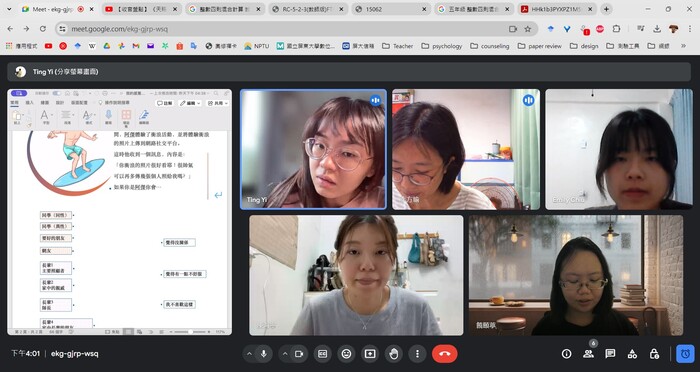Open media controls icon in toolbar
This screenshot has width=700, height=372.
pos(641,29)
